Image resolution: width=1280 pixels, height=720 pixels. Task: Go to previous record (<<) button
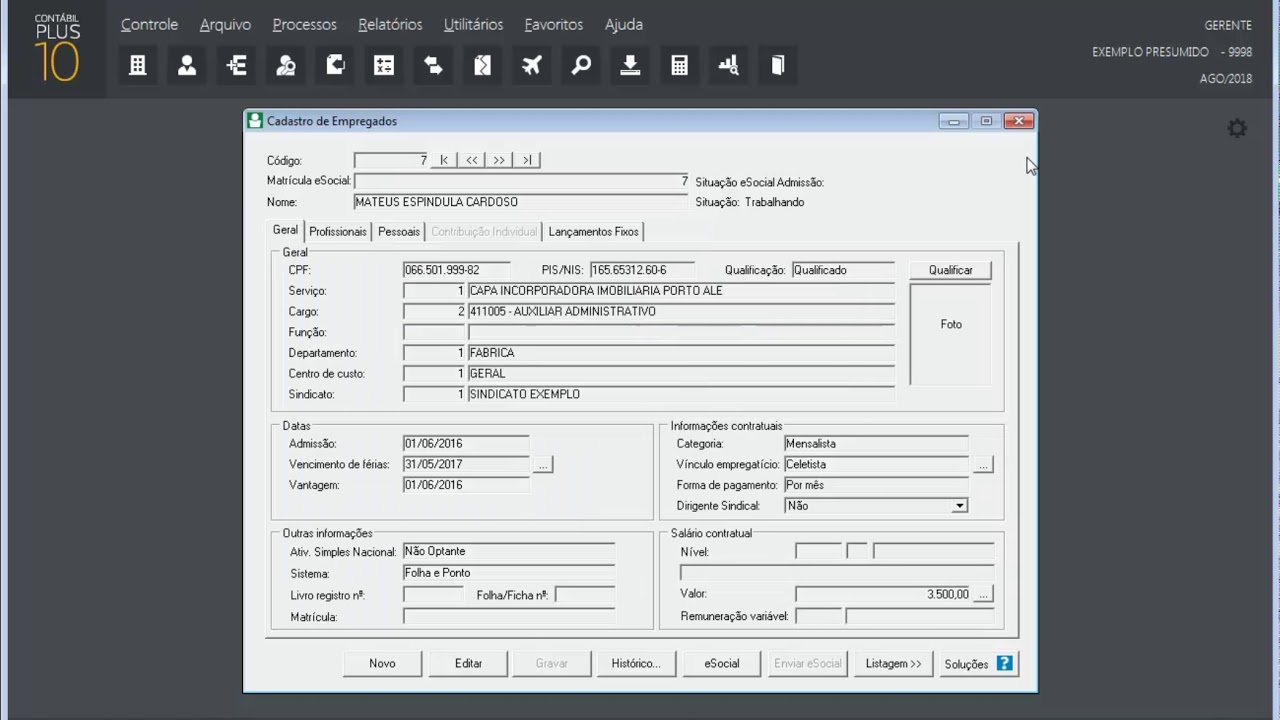pyautogui.click(x=472, y=160)
